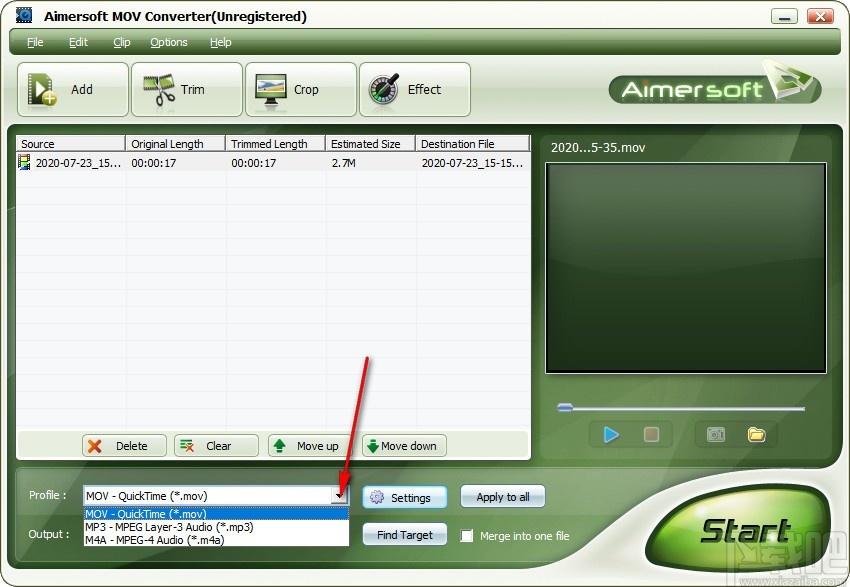The image size is (850, 587).
Task: Click the preview seek slider handle
Action: pyautogui.click(x=565, y=408)
